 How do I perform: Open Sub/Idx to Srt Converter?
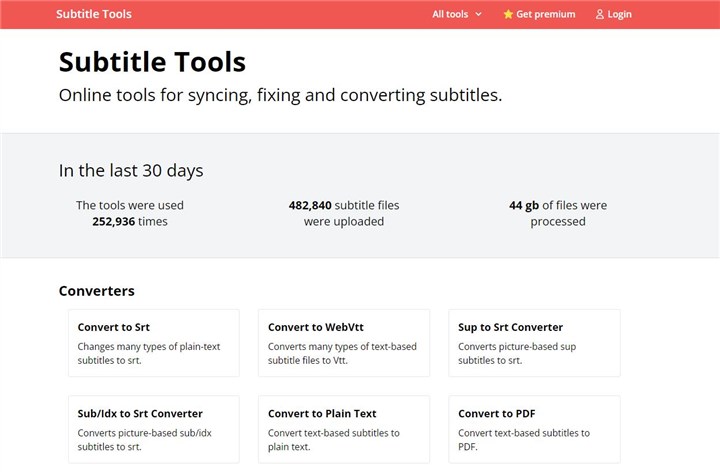pyautogui.click(x=154, y=428)
